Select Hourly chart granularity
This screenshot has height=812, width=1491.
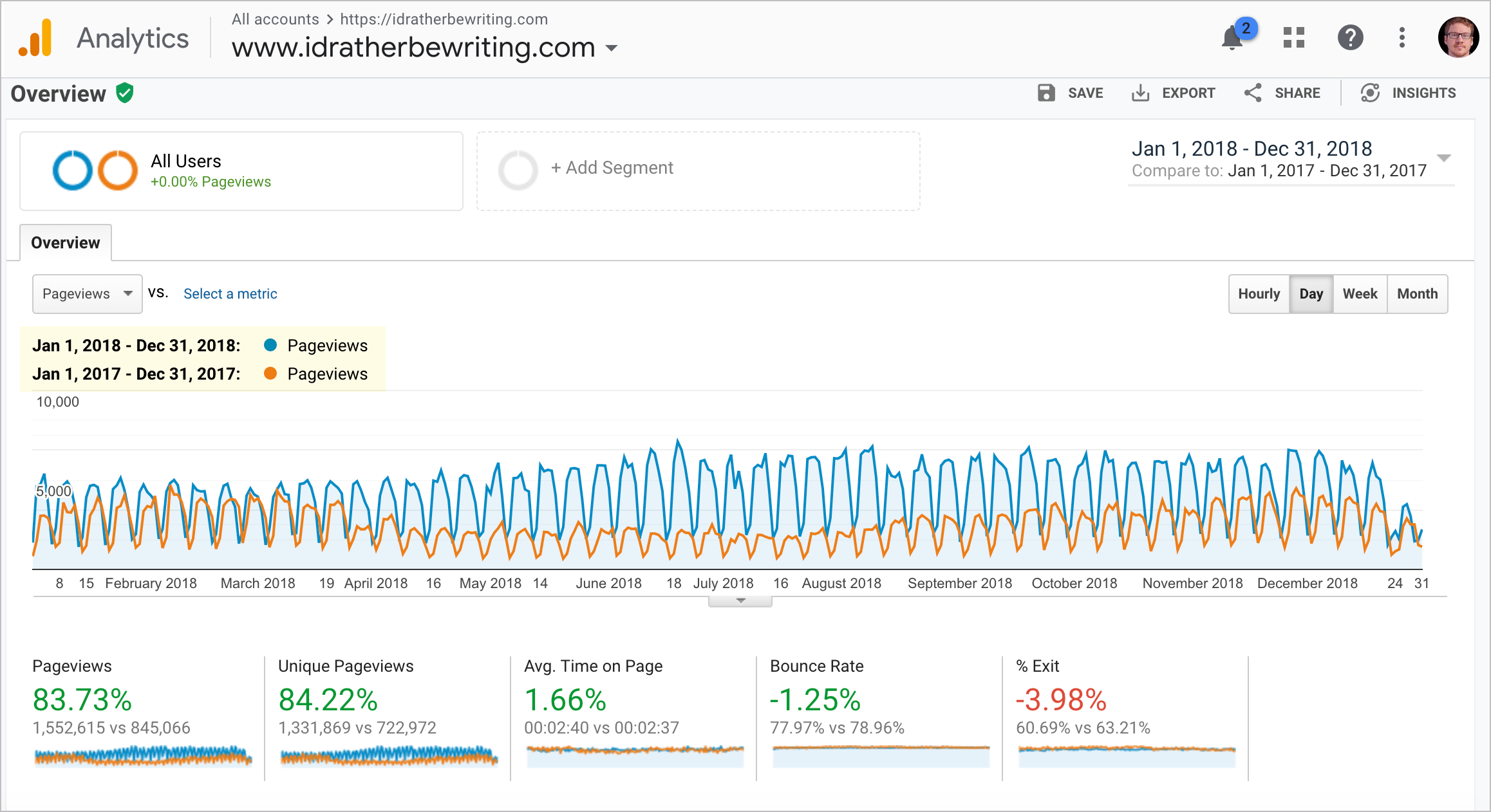click(1259, 294)
